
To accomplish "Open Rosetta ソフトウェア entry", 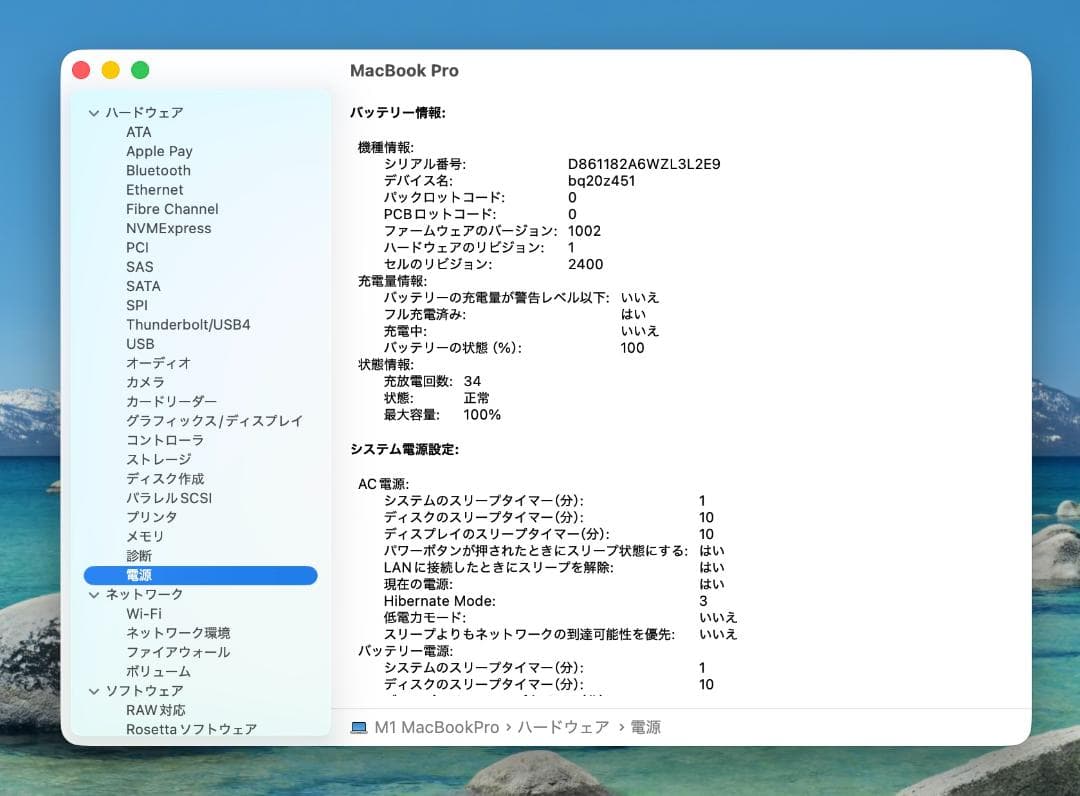I will (191, 730).
